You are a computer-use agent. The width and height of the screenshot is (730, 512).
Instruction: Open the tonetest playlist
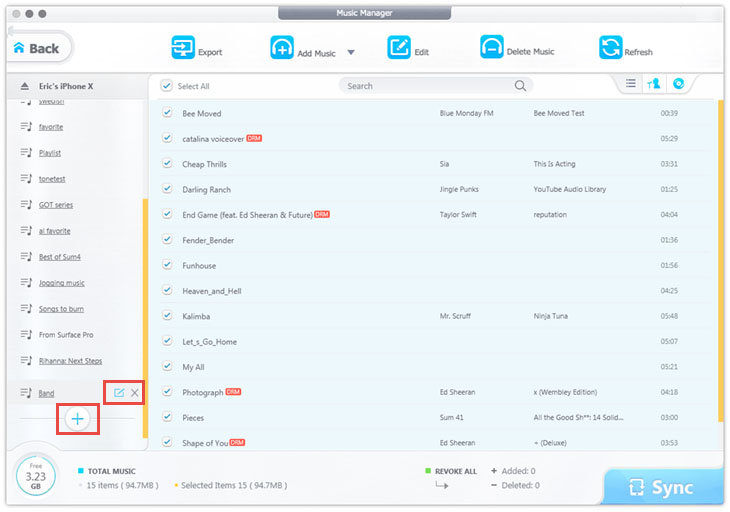pyautogui.click(x=52, y=179)
